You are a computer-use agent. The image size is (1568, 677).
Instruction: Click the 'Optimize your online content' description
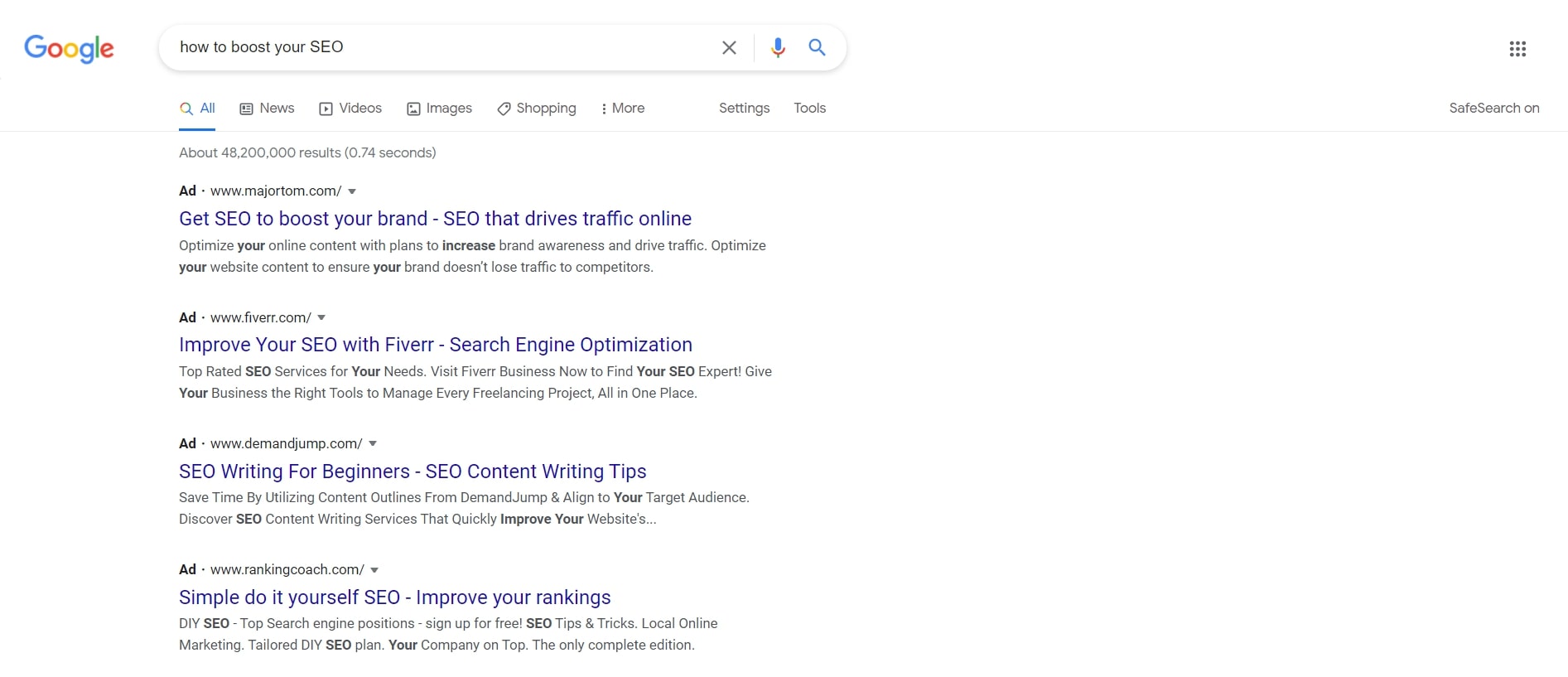[x=472, y=257]
